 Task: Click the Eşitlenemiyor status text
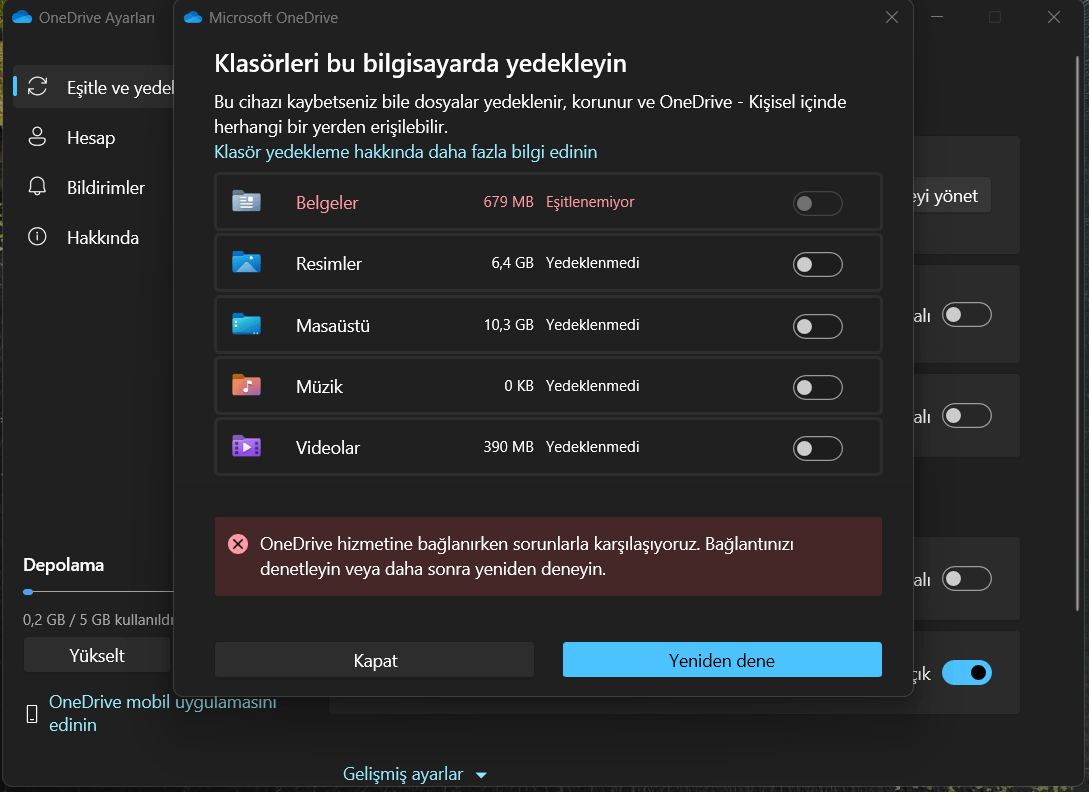[x=590, y=201]
